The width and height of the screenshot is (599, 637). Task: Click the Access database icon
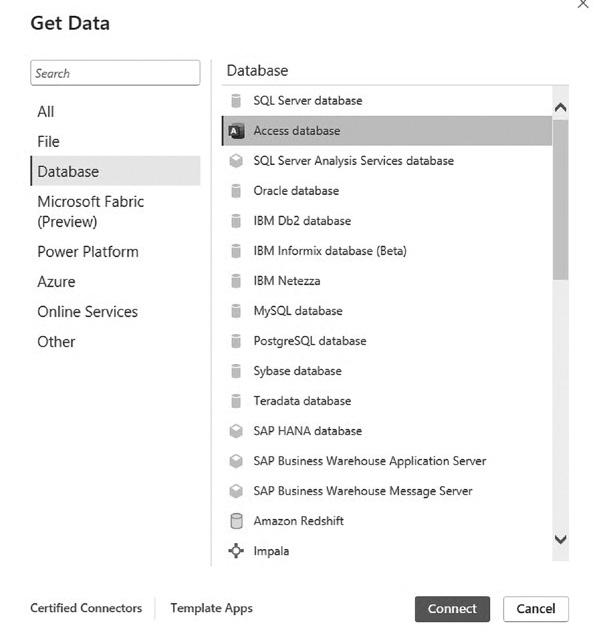[x=236, y=131]
